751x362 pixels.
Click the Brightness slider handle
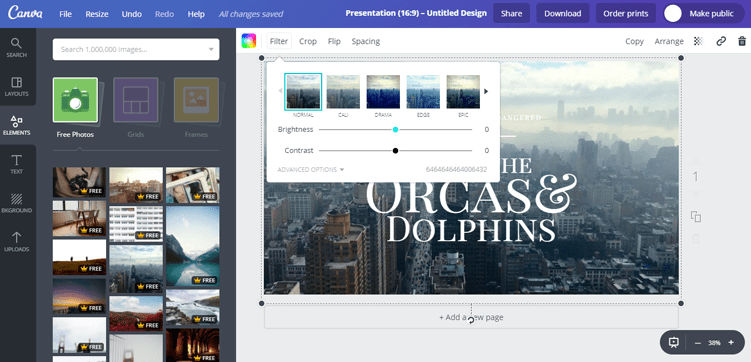click(395, 129)
